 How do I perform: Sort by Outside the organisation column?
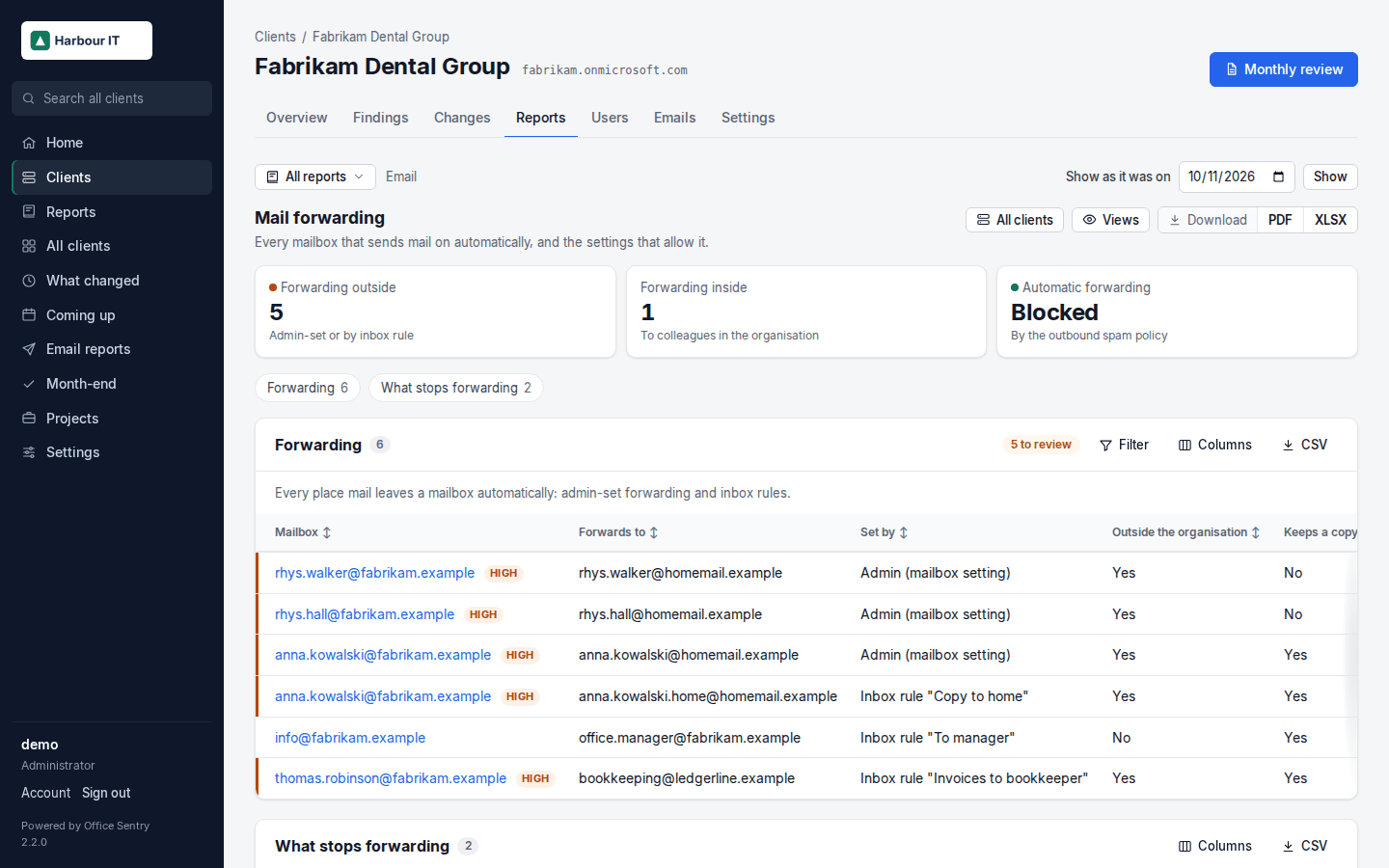point(1185,532)
